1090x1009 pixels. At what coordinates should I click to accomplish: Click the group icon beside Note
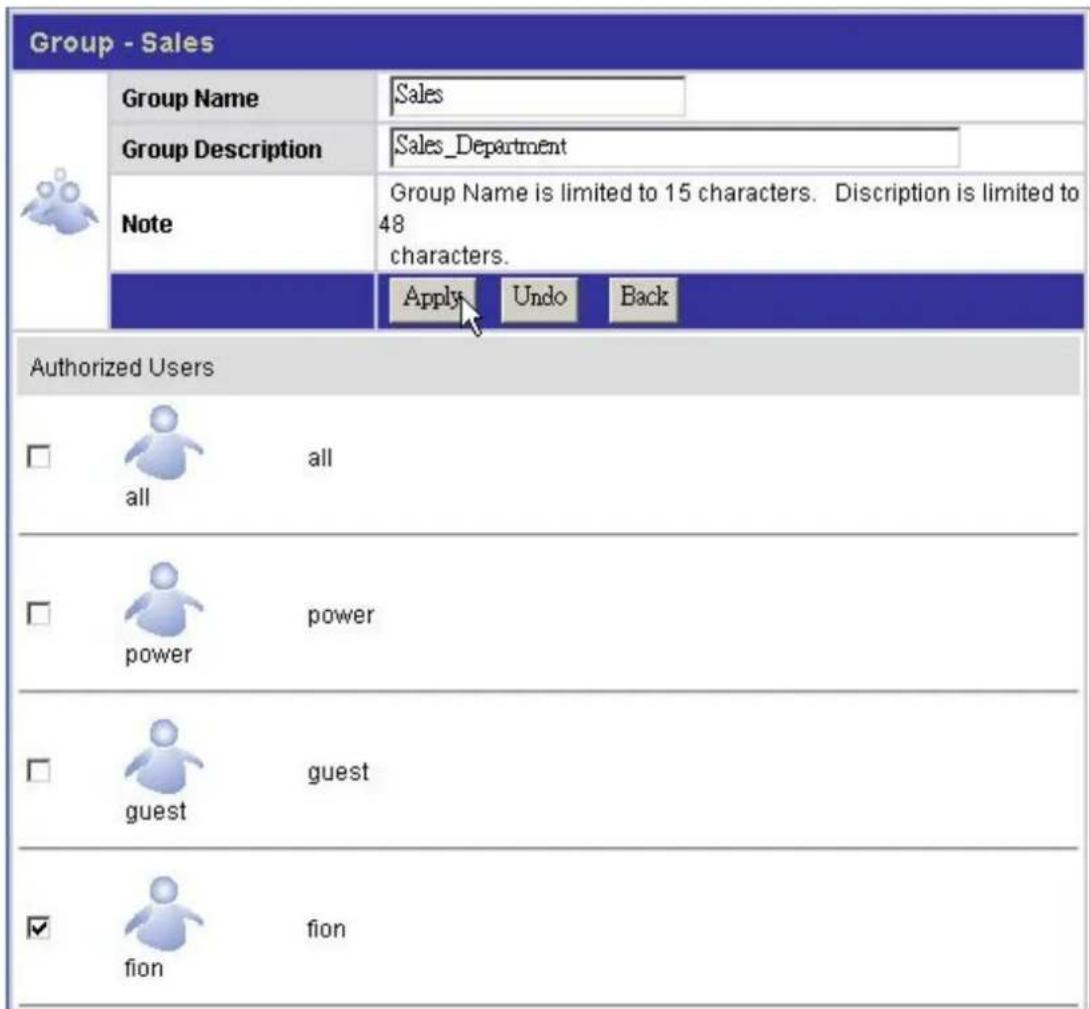pyautogui.click(x=60, y=202)
